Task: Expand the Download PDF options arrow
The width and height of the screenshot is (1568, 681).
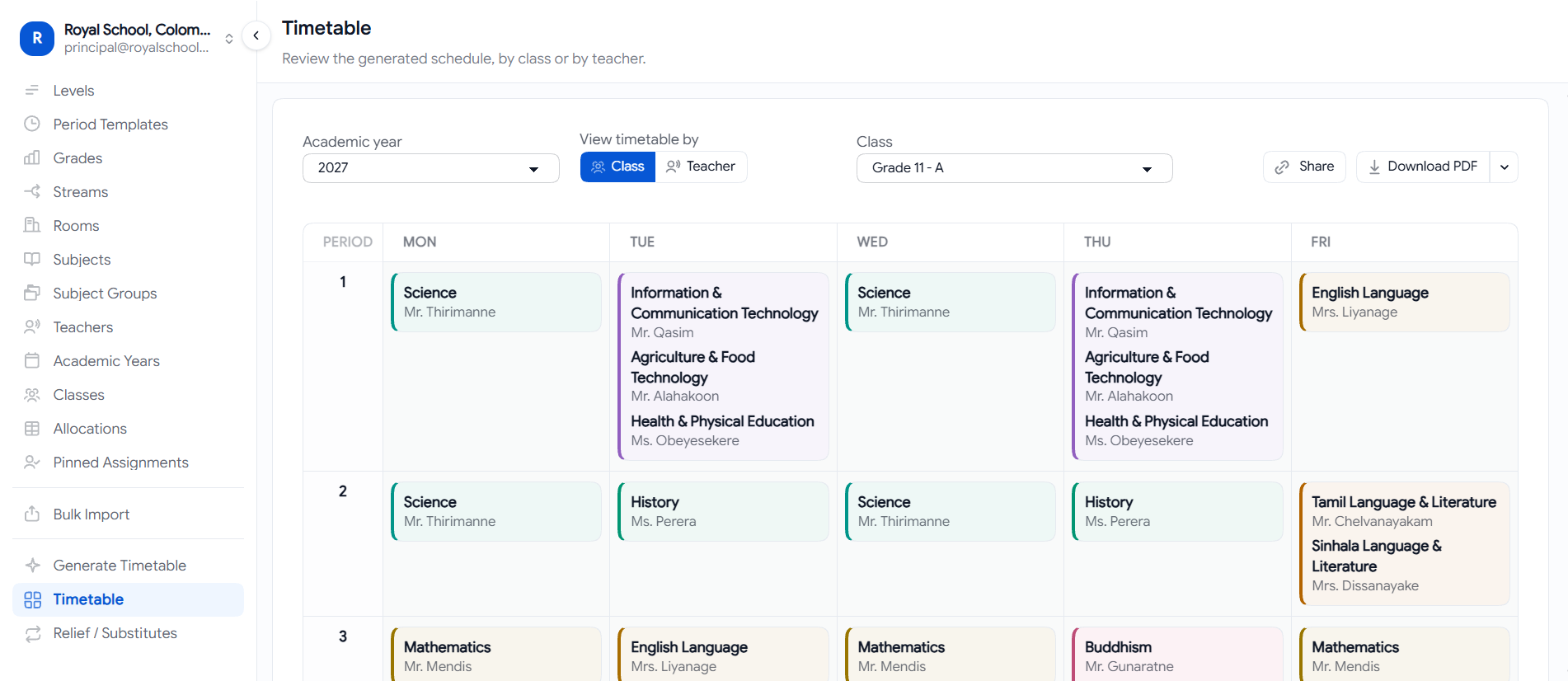Action: pyautogui.click(x=1505, y=167)
